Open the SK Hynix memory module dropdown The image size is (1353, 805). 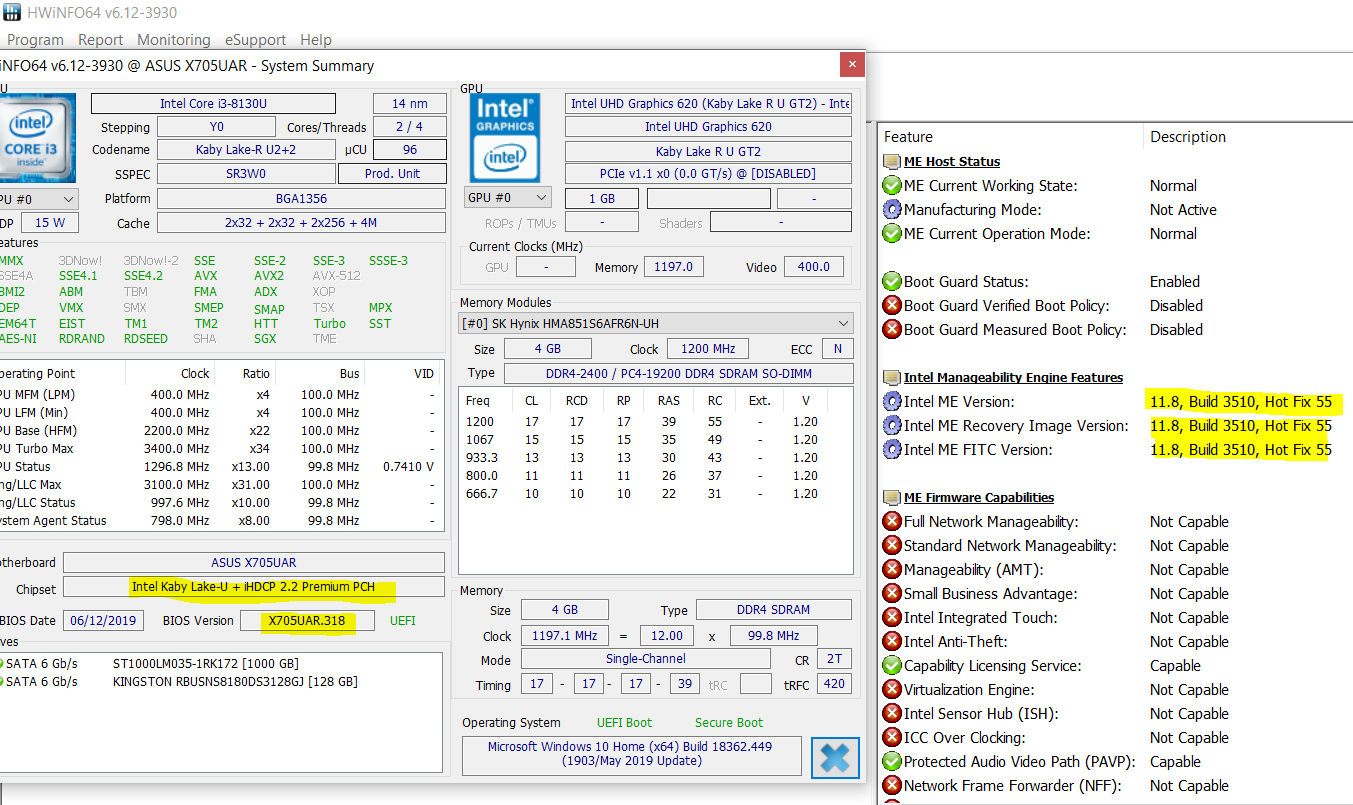coord(656,323)
